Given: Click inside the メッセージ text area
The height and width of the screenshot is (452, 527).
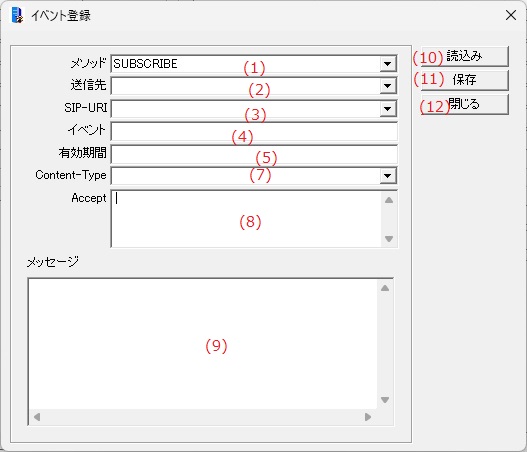Looking at the screenshot, I should [203, 343].
